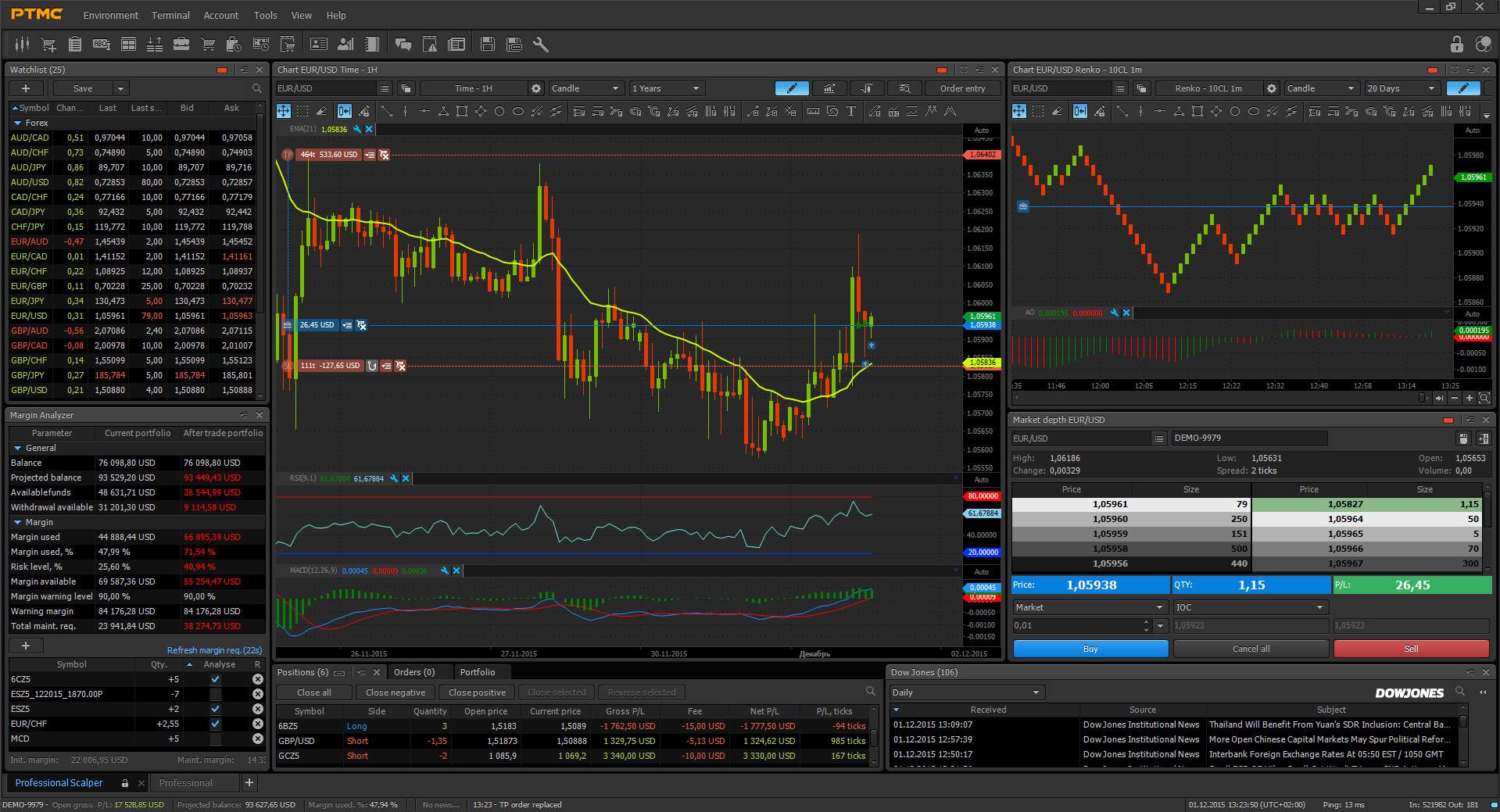Open Candle style dropdown in 1H chart
This screenshot has height=812, width=1500.
(x=586, y=88)
